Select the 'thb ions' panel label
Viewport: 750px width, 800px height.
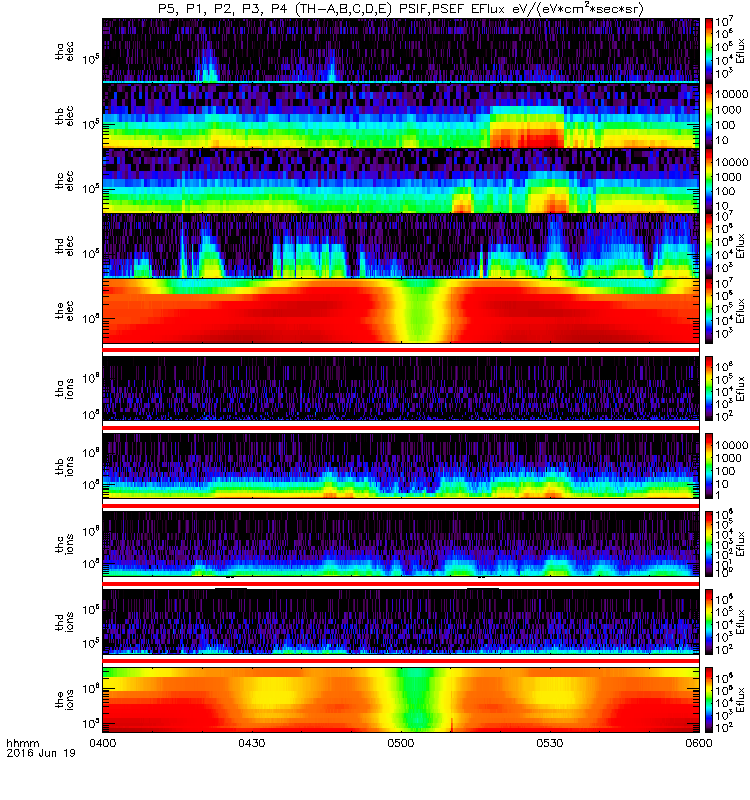64,466
